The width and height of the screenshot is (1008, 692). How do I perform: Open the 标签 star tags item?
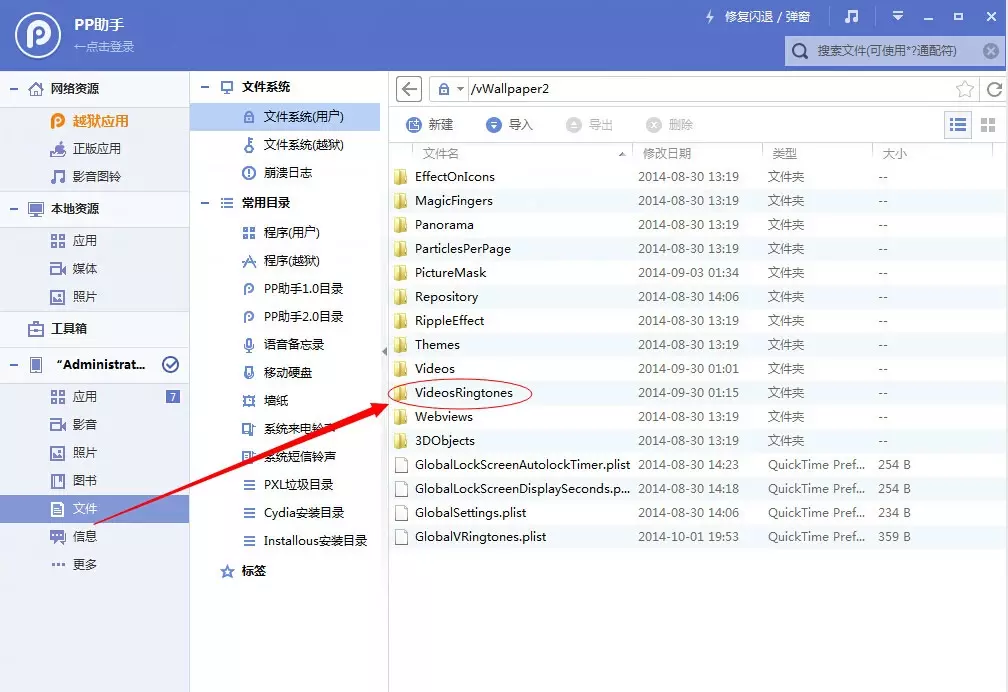243,571
